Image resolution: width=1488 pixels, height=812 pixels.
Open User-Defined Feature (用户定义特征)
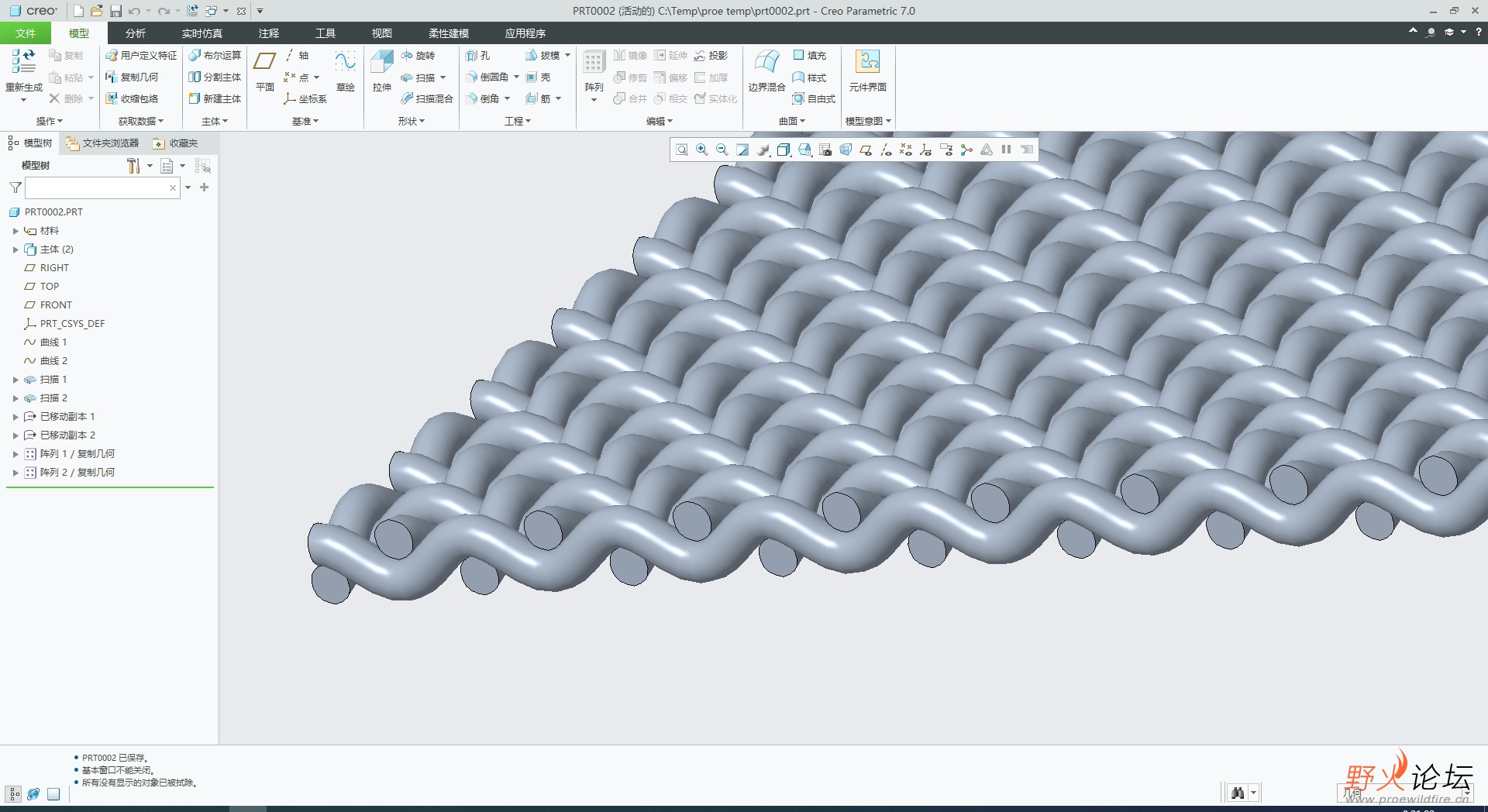tap(141, 56)
